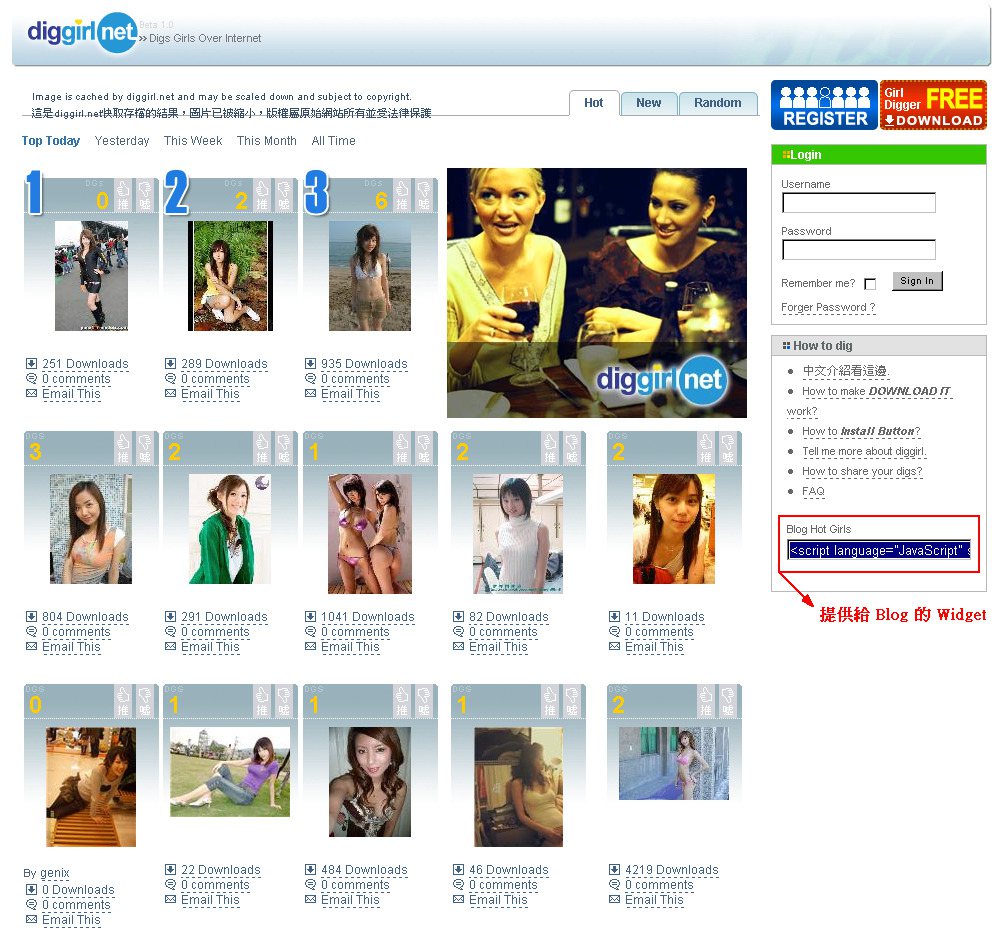Open the rank 3 beach photo thumbnail
This screenshot has width=1002, height=935.
click(370, 276)
